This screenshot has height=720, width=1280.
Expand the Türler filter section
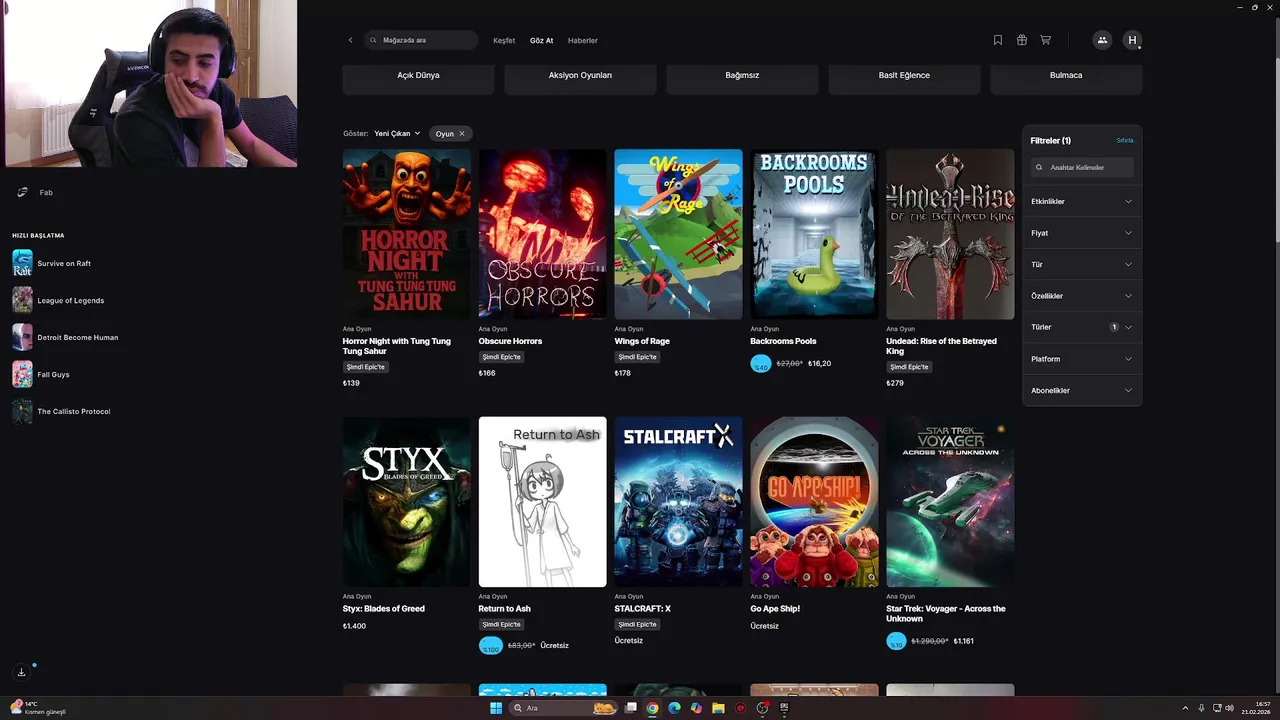point(1082,327)
